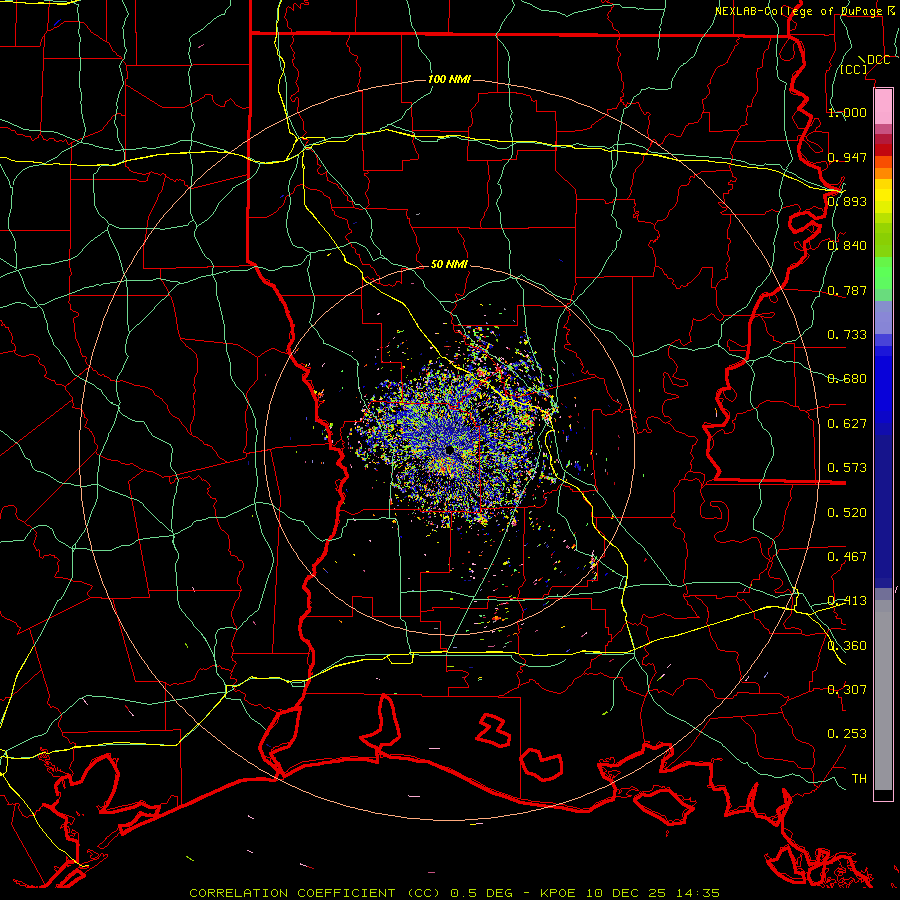The width and height of the screenshot is (900, 900).
Task: Click the 0.680 value on the color scale
Action: click(x=847, y=379)
